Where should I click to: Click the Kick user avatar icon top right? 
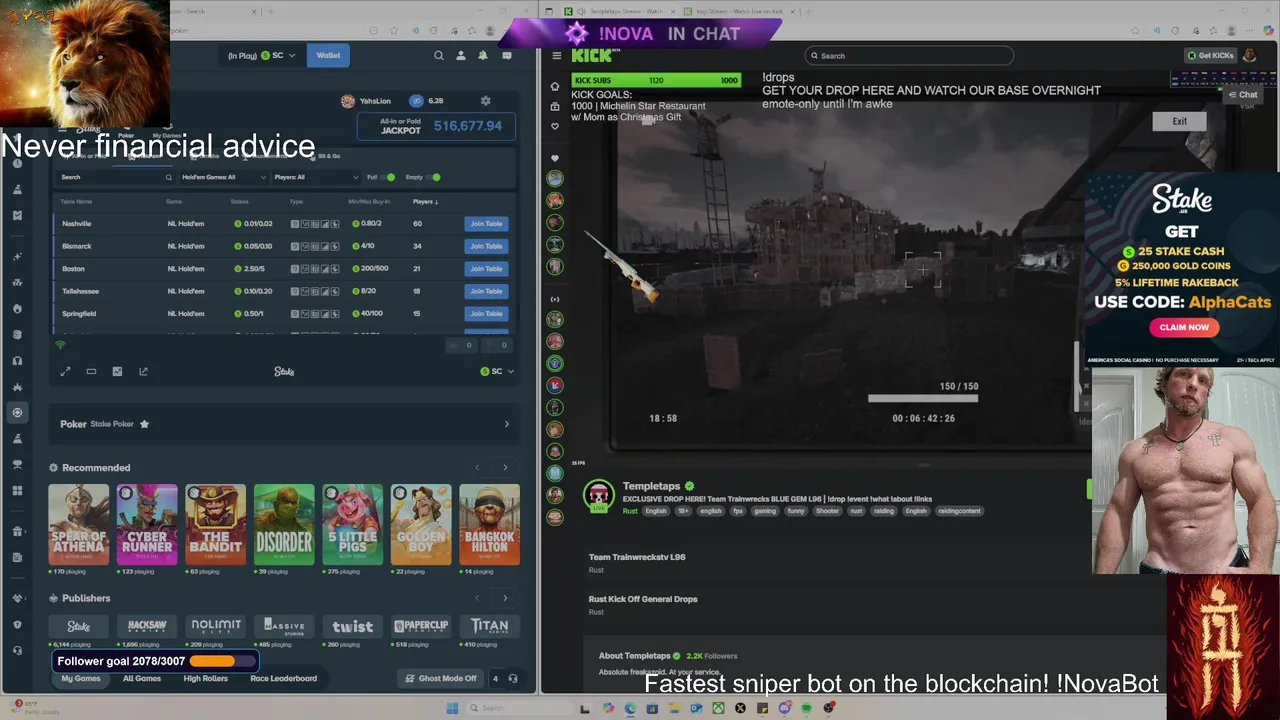pos(1249,56)
